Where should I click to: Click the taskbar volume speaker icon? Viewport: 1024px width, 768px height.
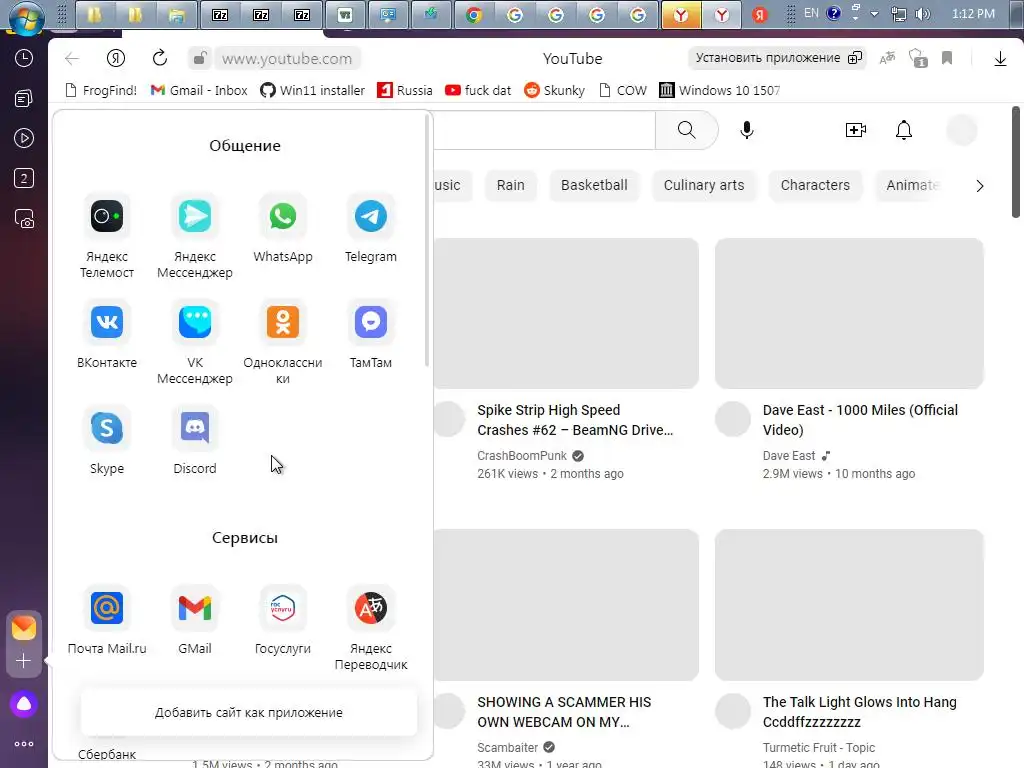[x=923, y=14]
